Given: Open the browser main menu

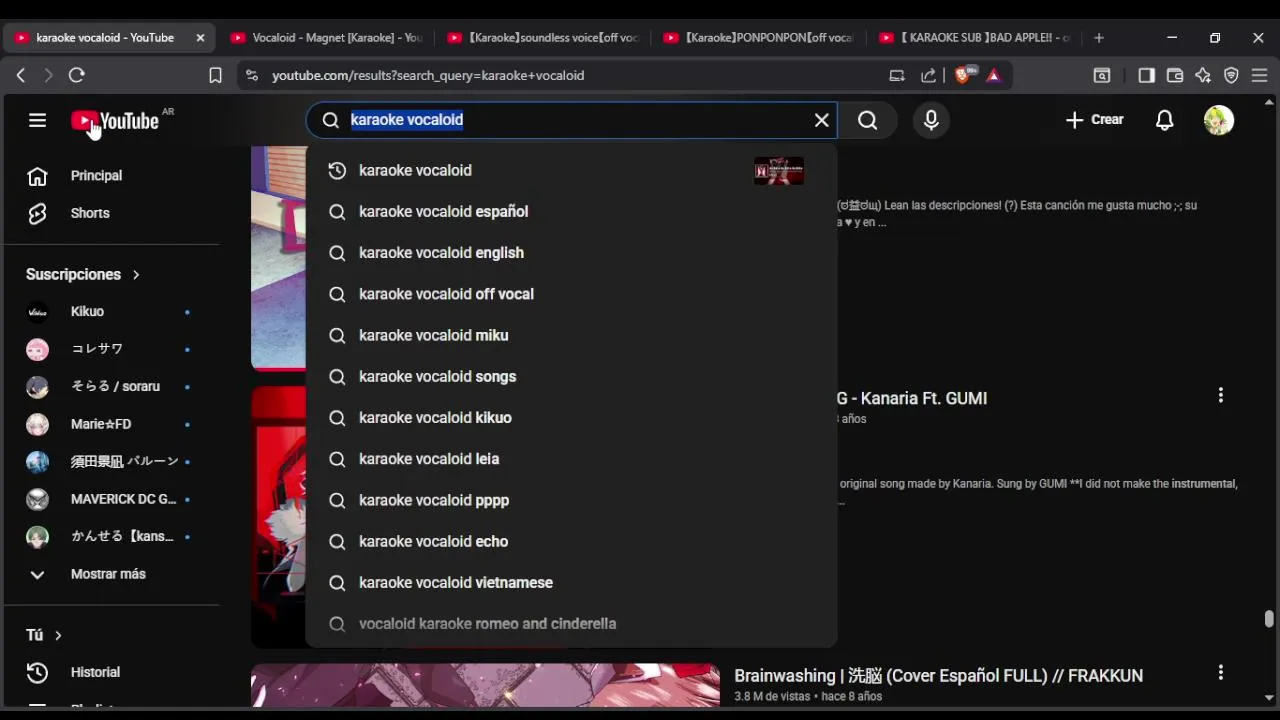Looking at the screenshot, I should [1260, 75].
